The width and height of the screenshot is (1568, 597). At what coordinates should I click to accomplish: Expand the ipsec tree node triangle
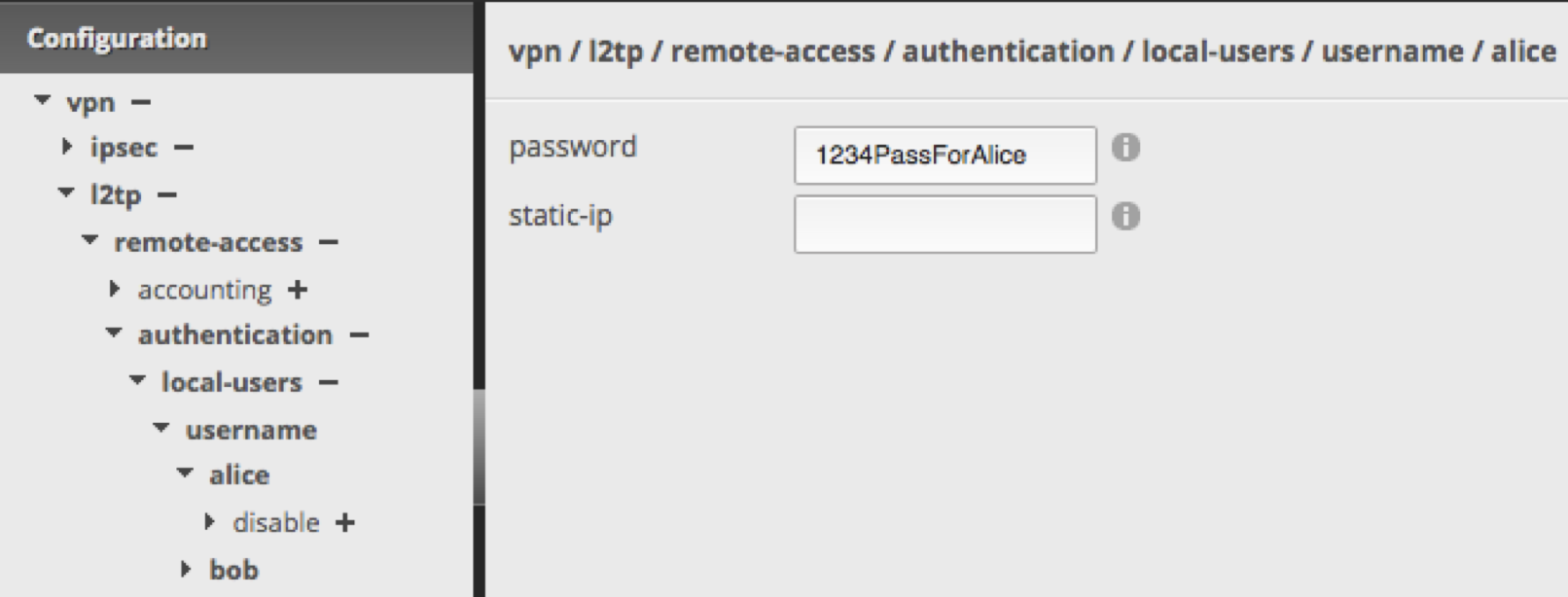click(x=67, y=148)
